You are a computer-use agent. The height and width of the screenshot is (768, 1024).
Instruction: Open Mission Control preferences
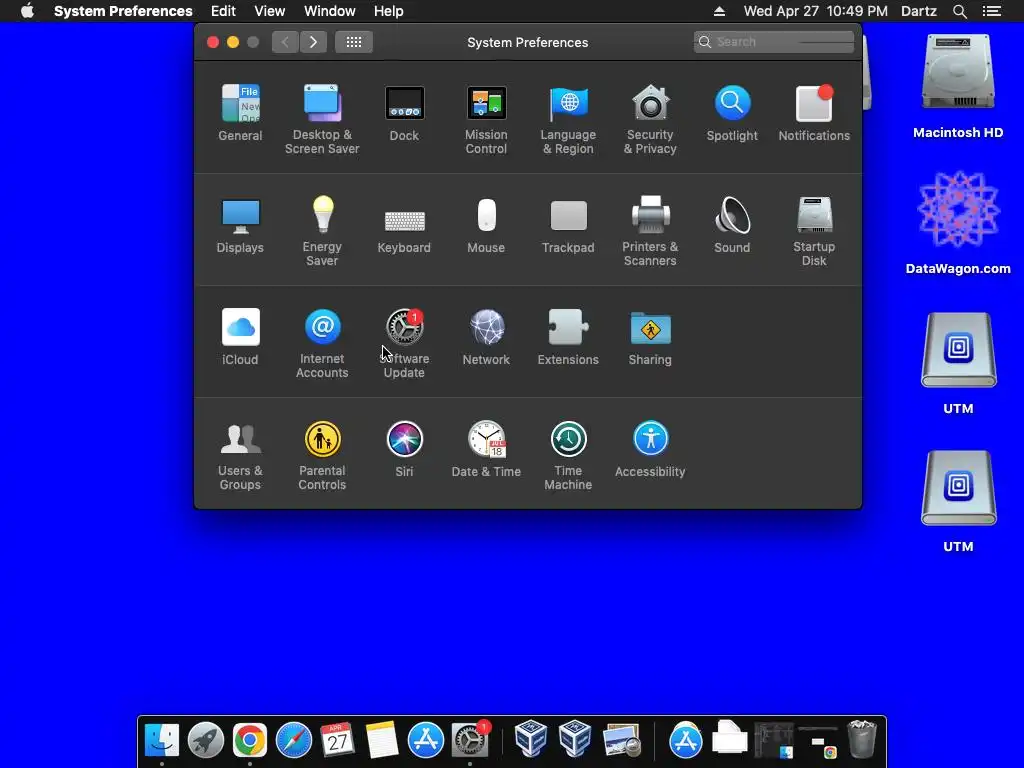coord(486,120)
